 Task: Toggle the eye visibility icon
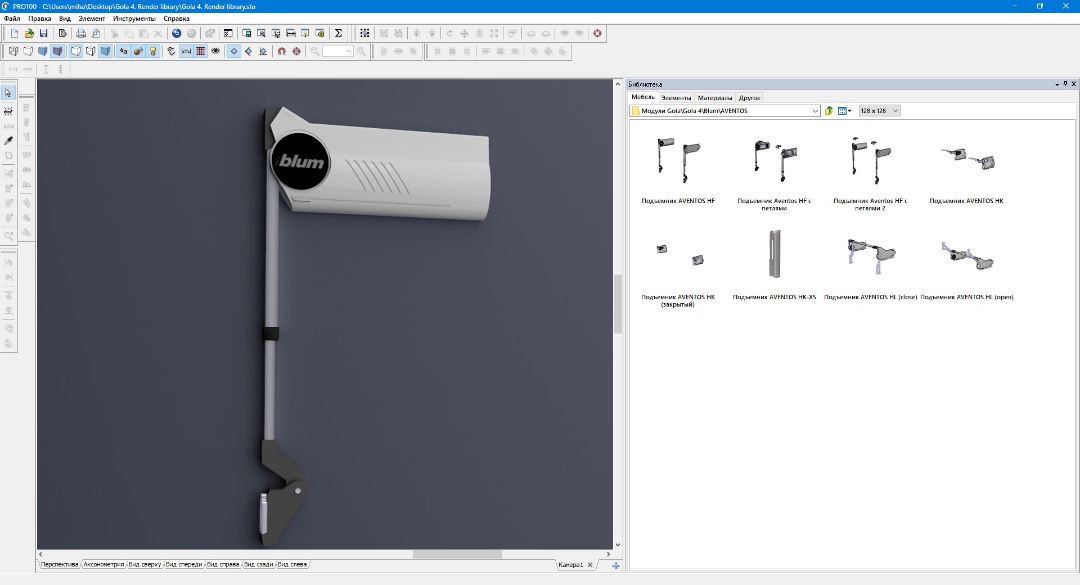point(216,51)
